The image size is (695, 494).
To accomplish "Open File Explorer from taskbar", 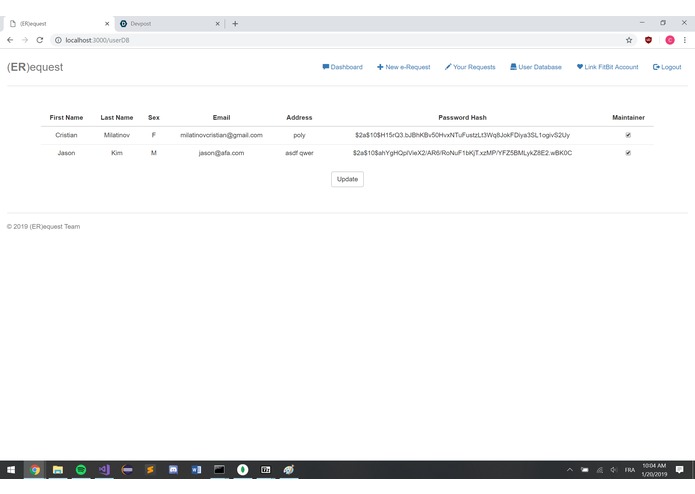I will point(58,470).
